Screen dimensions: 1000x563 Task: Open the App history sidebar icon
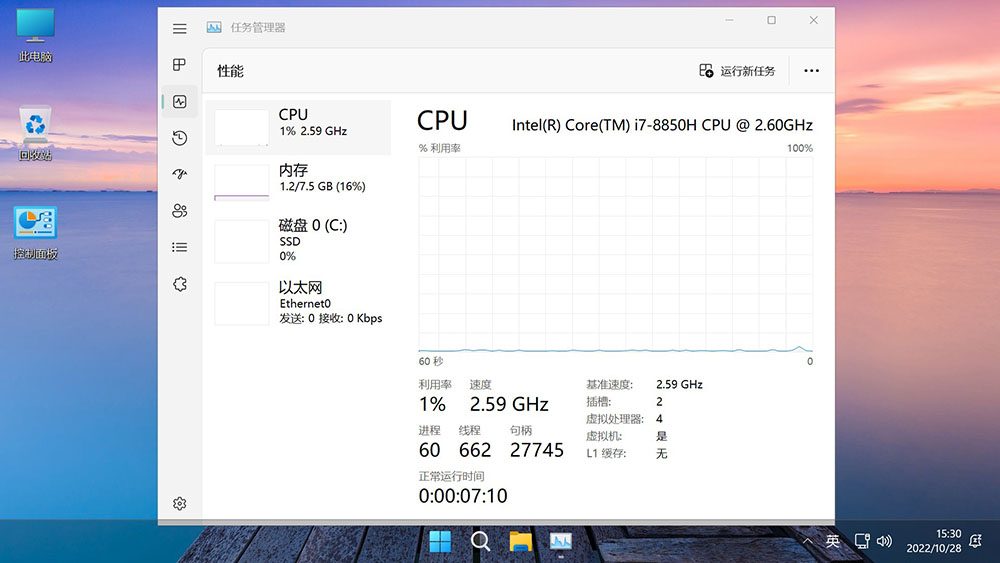[x=180, y=138]
